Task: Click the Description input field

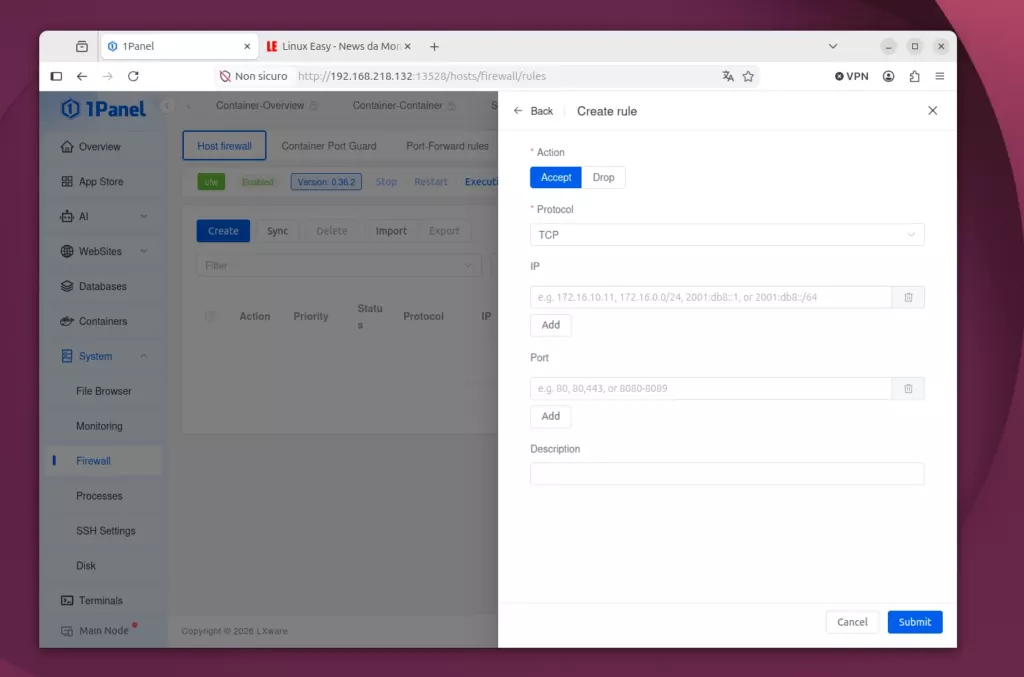Action: pyautogui.click(x=727, y=473)
